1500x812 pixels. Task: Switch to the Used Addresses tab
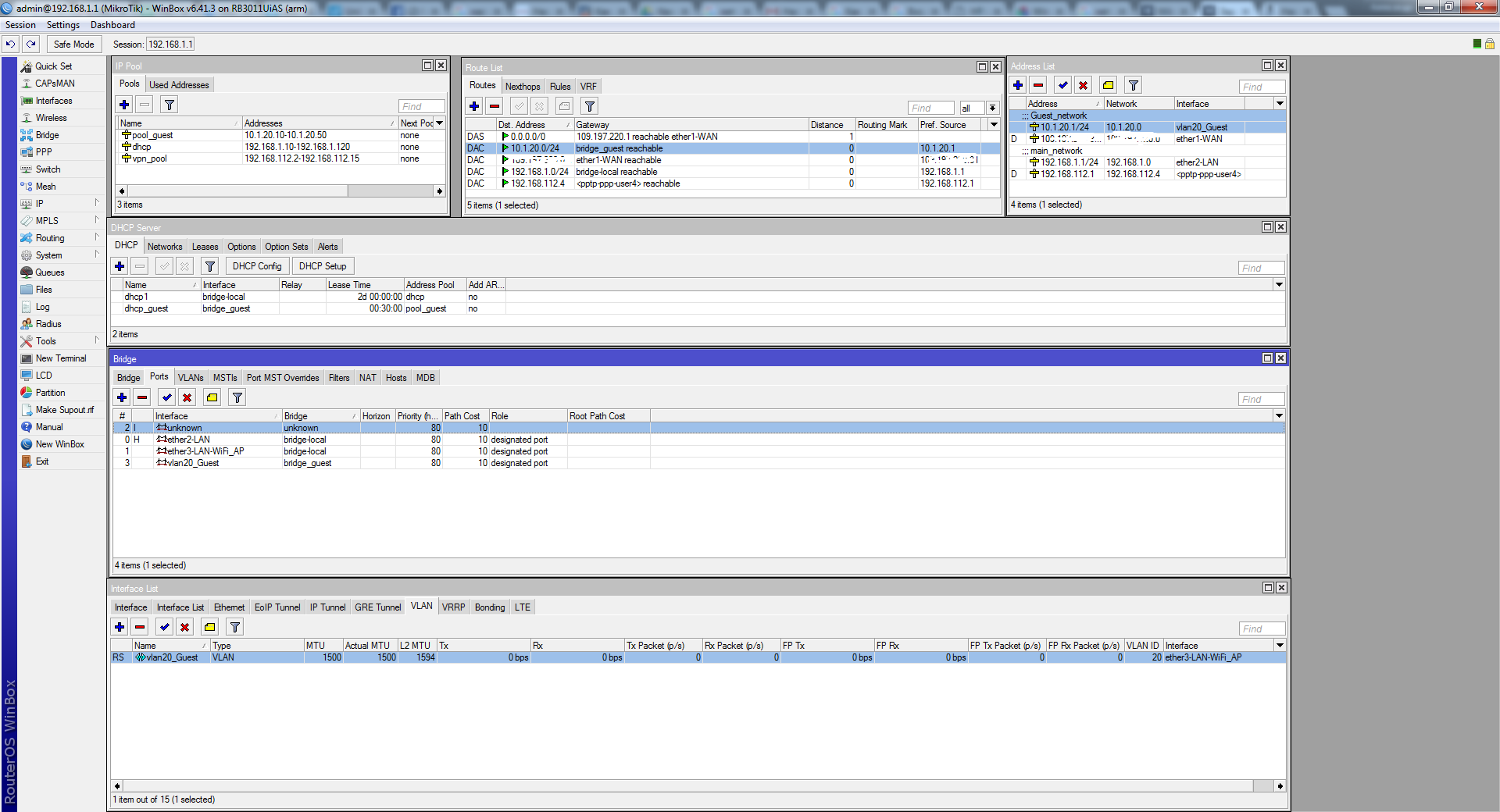click(179, 85)
